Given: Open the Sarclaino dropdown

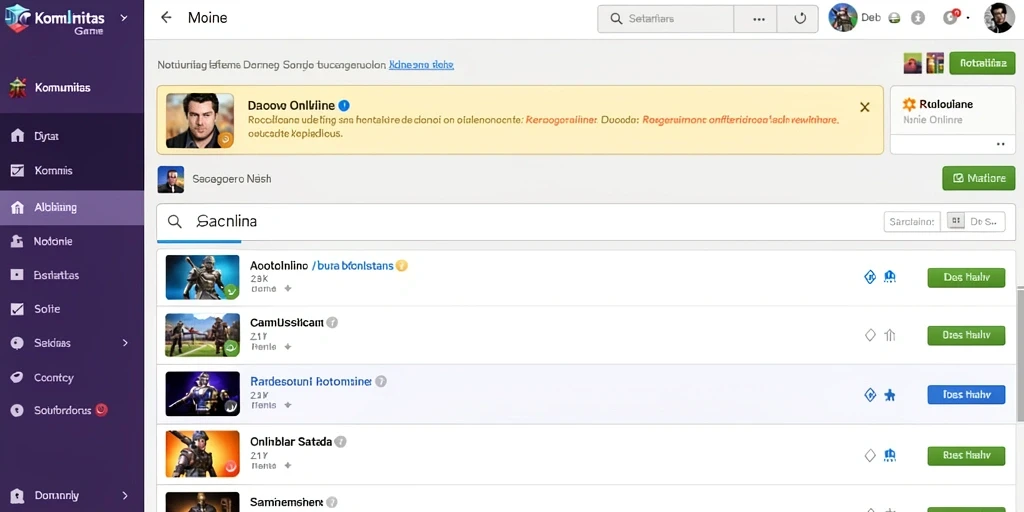Looking at the screenshot, I should pyautogui.click(x=912, y=221).
